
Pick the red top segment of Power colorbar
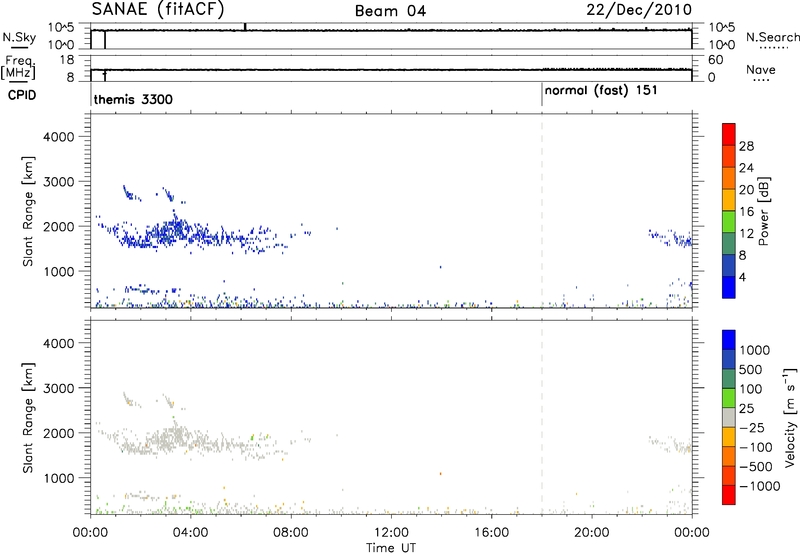coord(729,134)
